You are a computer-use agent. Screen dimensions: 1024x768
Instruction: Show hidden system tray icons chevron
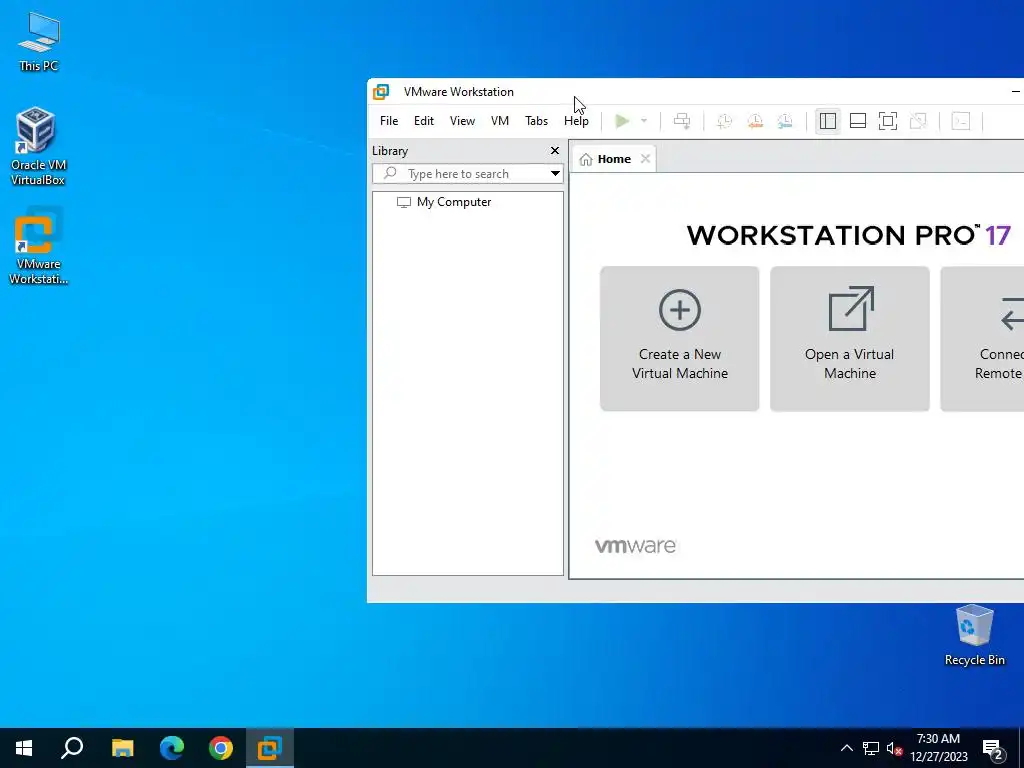pyautogui.click(x=846, y=748)
